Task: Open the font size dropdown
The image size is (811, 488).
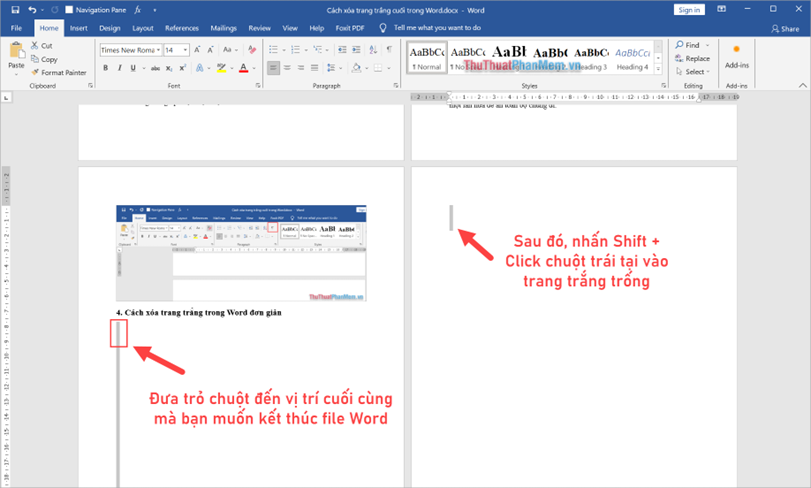Action: tap(186, 50)
